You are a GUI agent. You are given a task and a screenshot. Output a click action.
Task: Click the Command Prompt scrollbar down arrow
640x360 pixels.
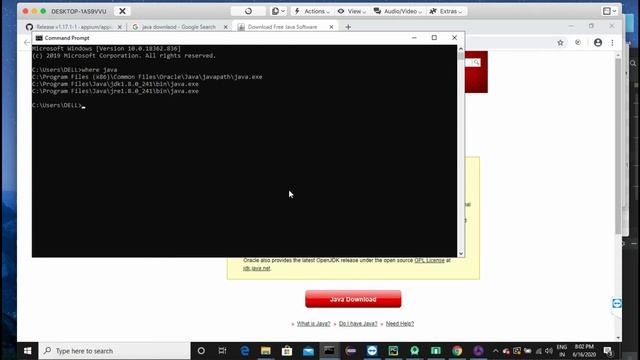[x=461, y=253]
